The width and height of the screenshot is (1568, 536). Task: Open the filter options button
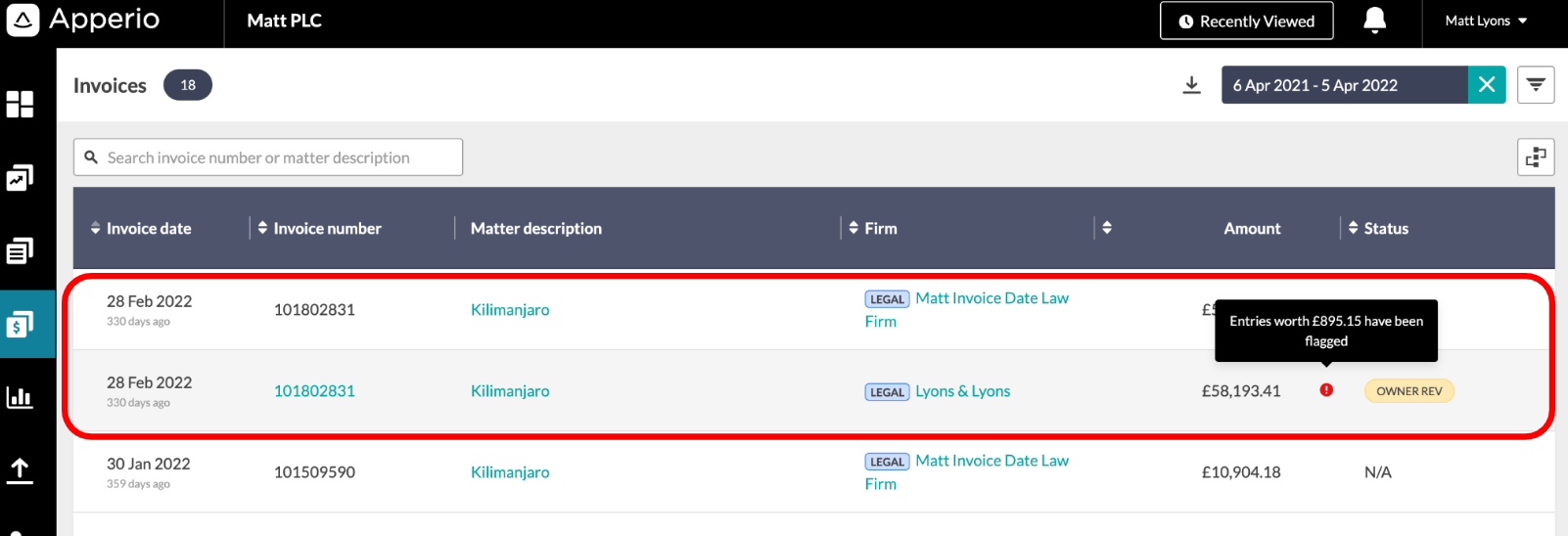click(1536, 85)
